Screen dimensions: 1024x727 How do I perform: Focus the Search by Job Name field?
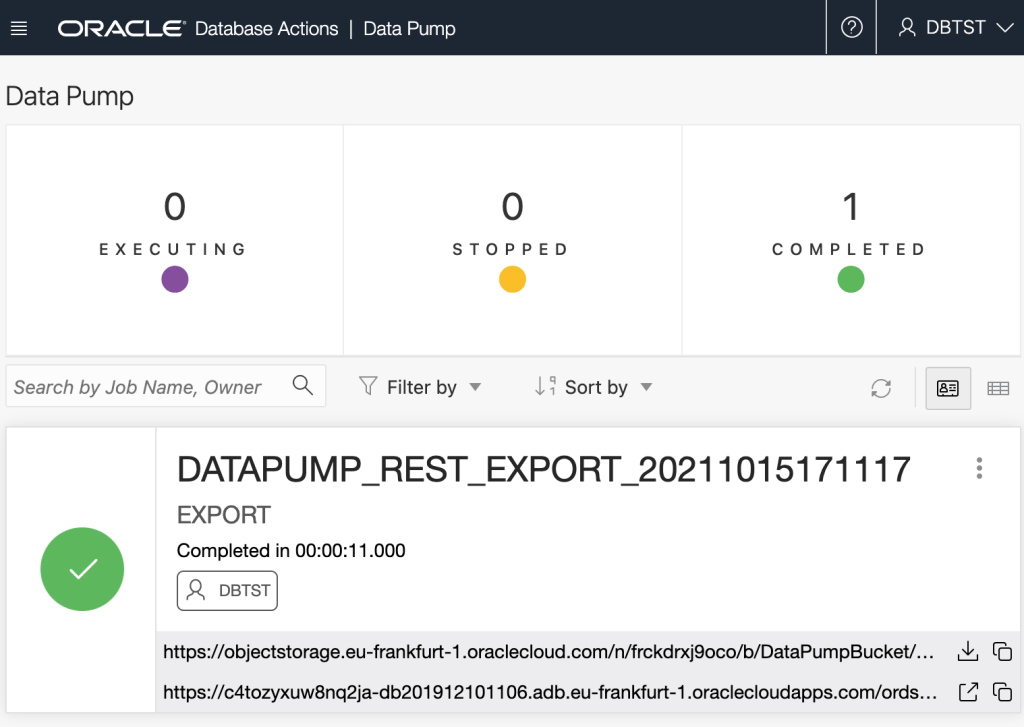click(145, 387)
